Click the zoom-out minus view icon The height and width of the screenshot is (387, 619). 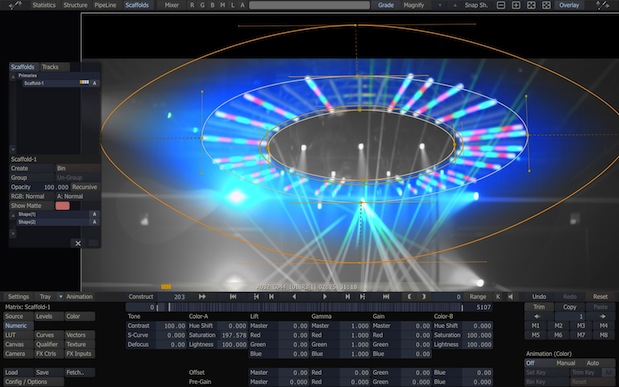[501, 5]
